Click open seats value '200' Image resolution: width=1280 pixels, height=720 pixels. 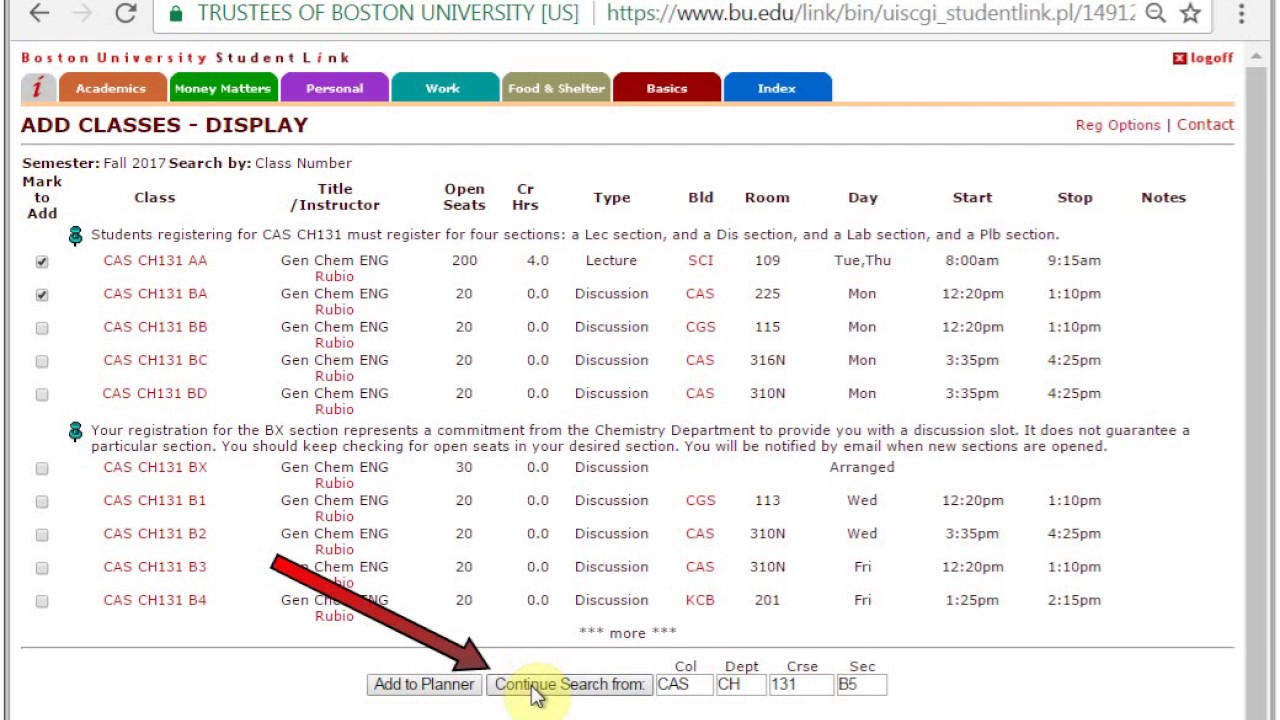[x=464, y=260]
